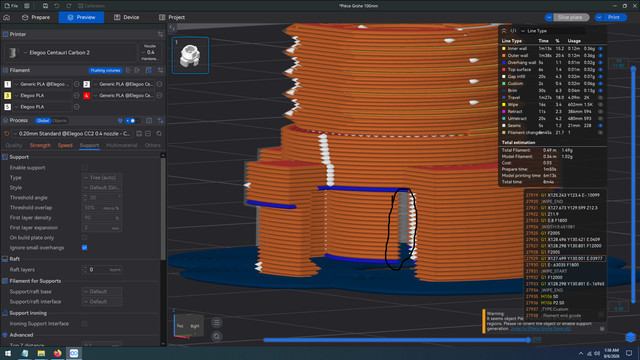Image resolution: width=640 pixels, height=360 pixels.
Task: Click the save process preset icon
Action: click(139, 133)
